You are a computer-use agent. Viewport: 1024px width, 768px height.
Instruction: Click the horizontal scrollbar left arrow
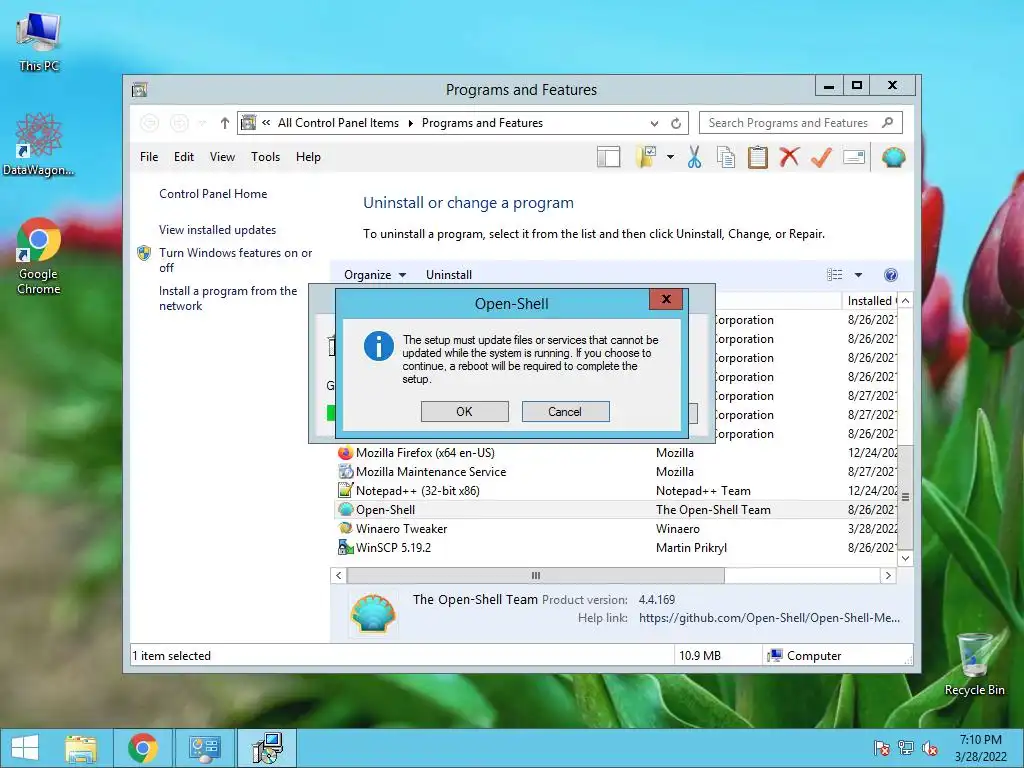point(338,575)
